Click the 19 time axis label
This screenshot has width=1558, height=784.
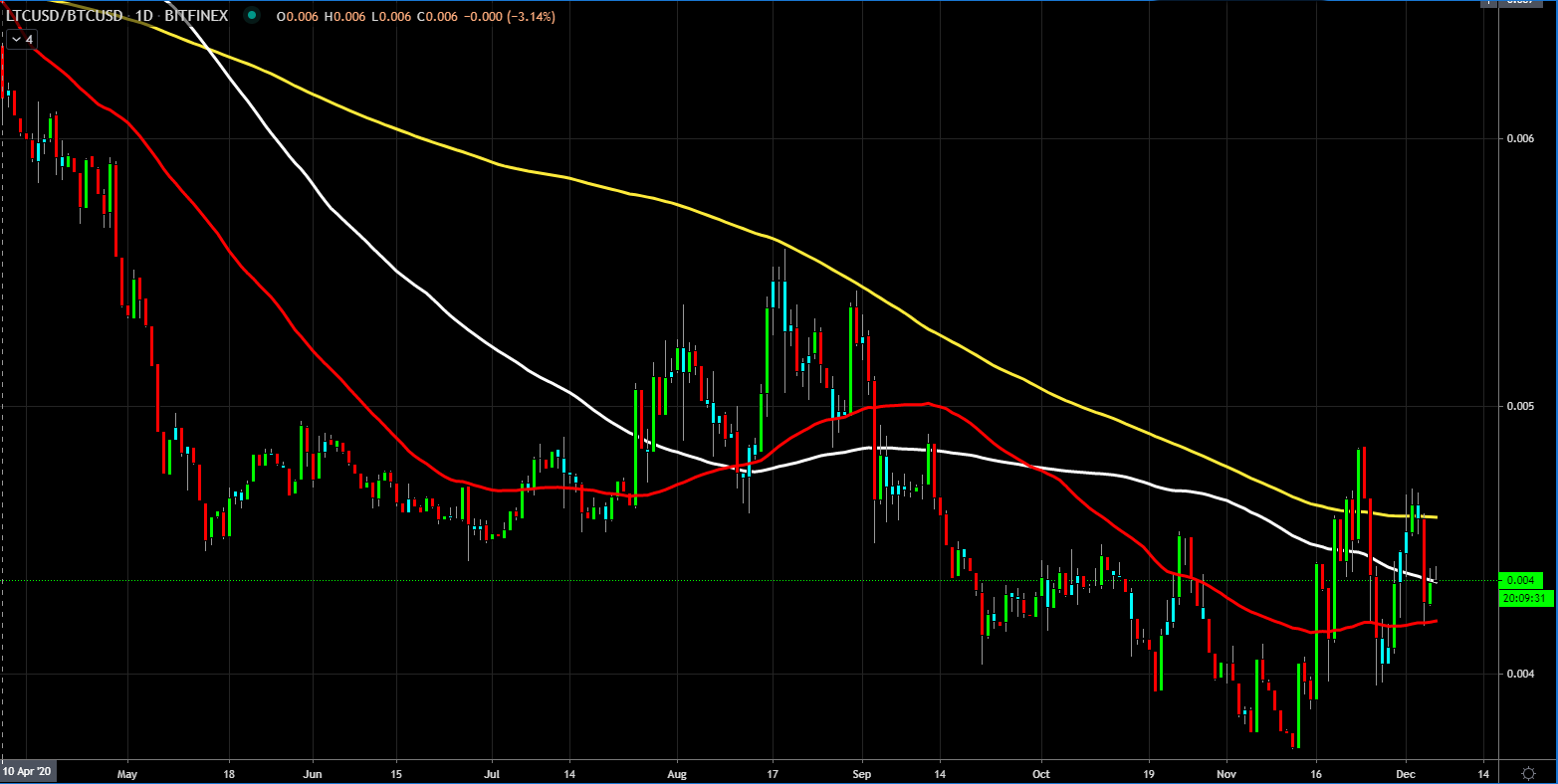coord(1148,773)
